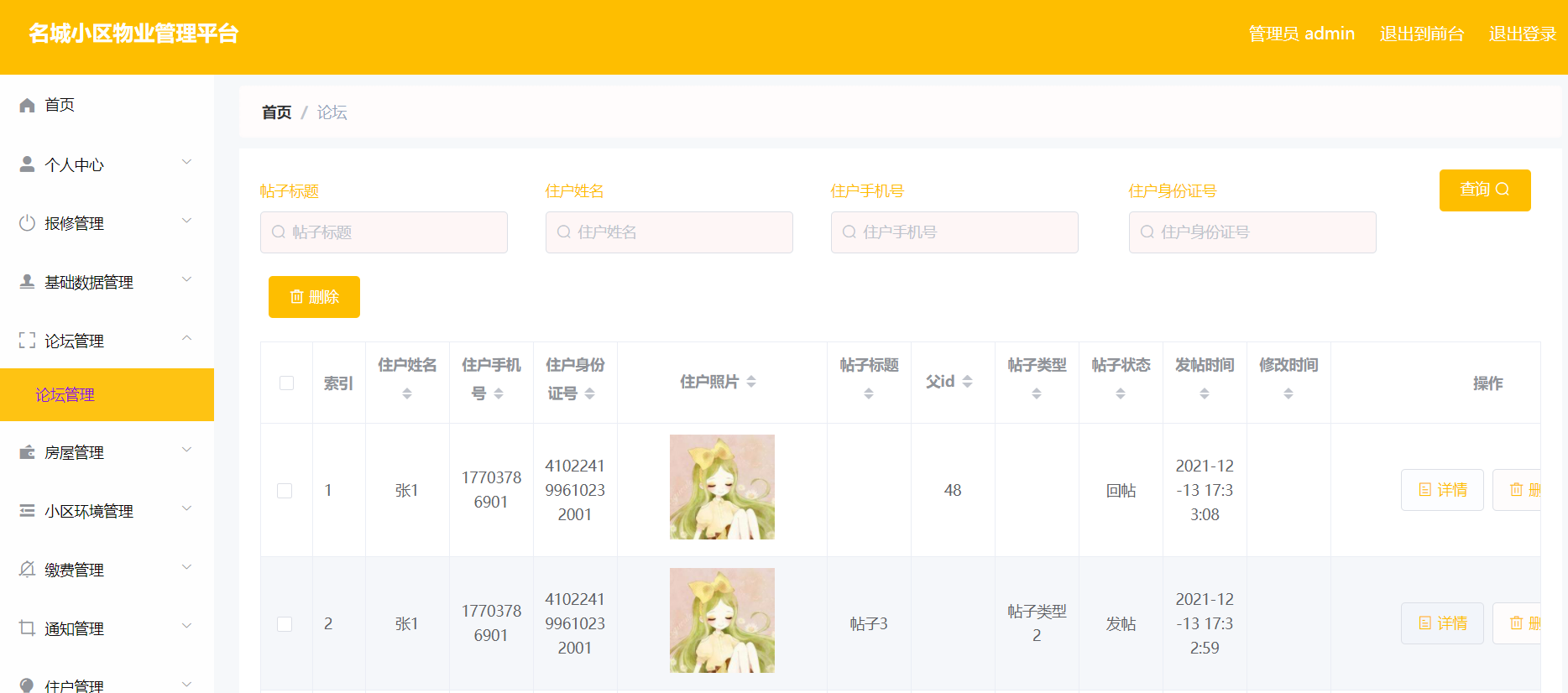Click the crop icon next to 通知管理
Viewport: 1568px width, 693px height.
click(27, 628)
